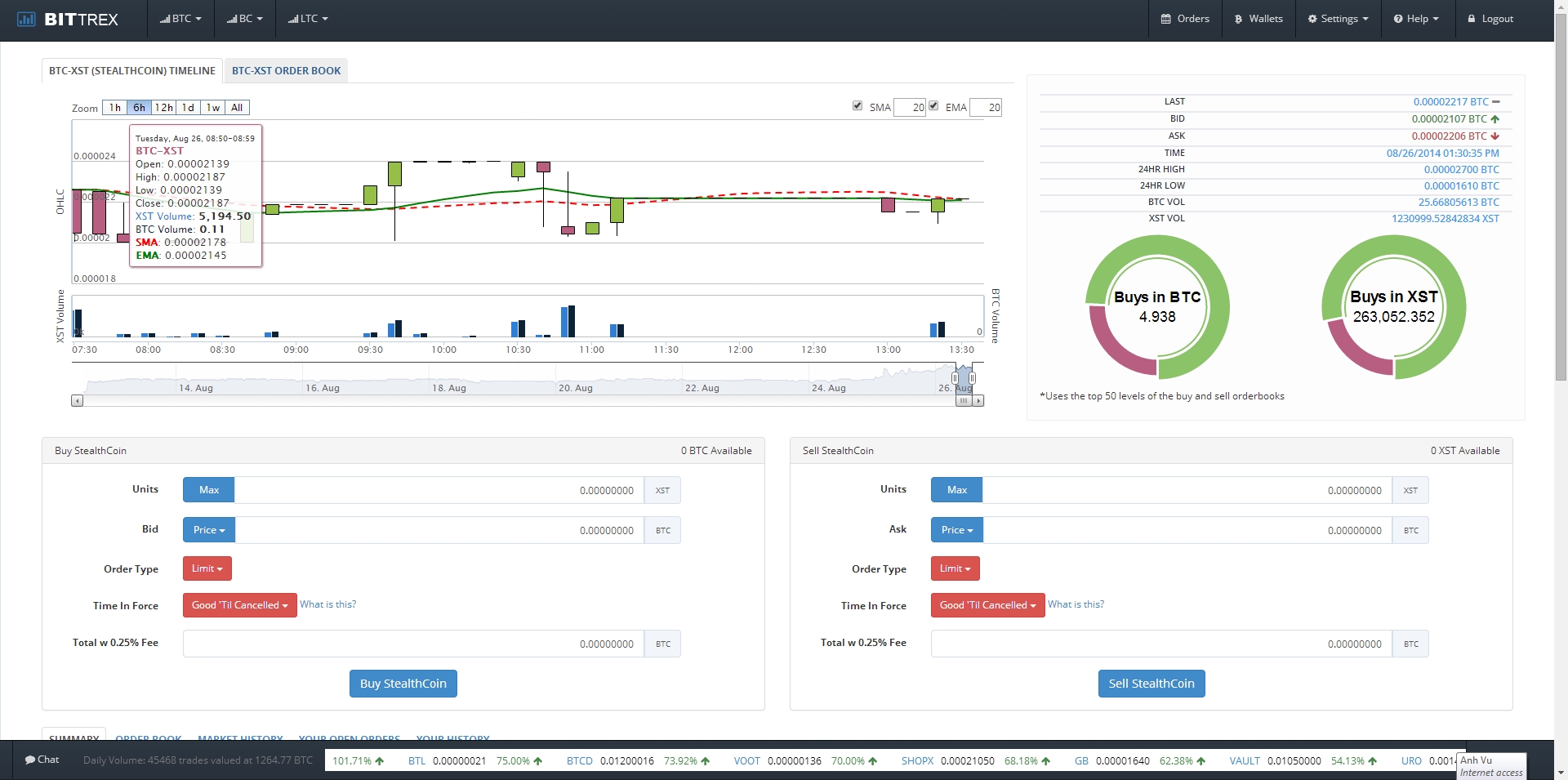Click the chart navigator right scroll arrow
The image size is (1568, 780).
pyautogui.click(x=978, y=401)
